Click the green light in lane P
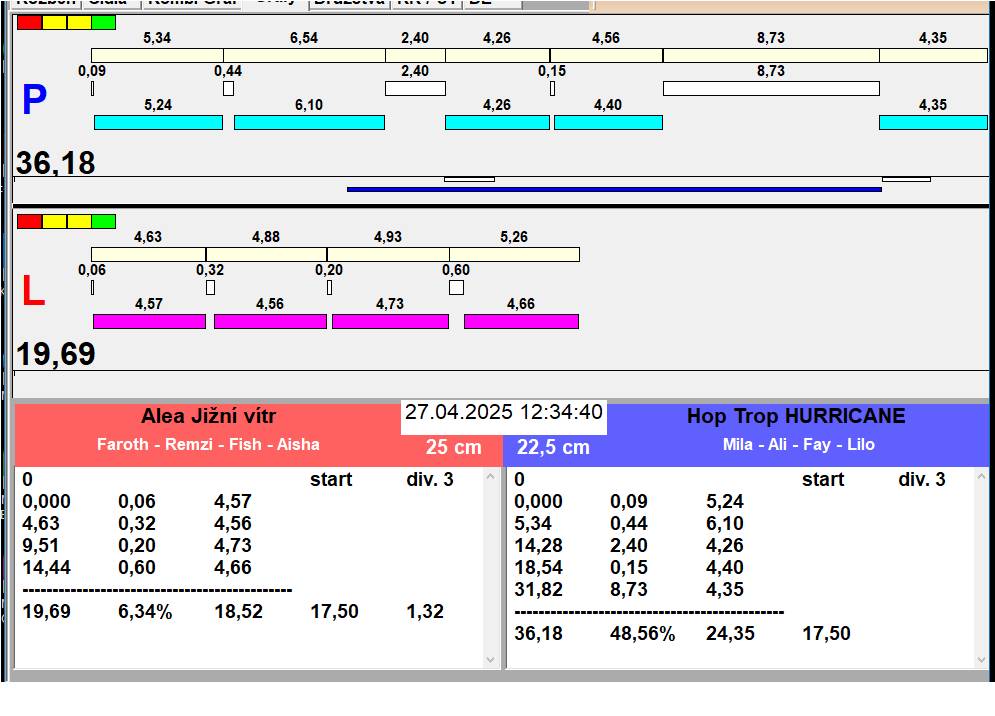Image resolution: width=995 pixels, height=716 pixels. (x=103, y=23)
